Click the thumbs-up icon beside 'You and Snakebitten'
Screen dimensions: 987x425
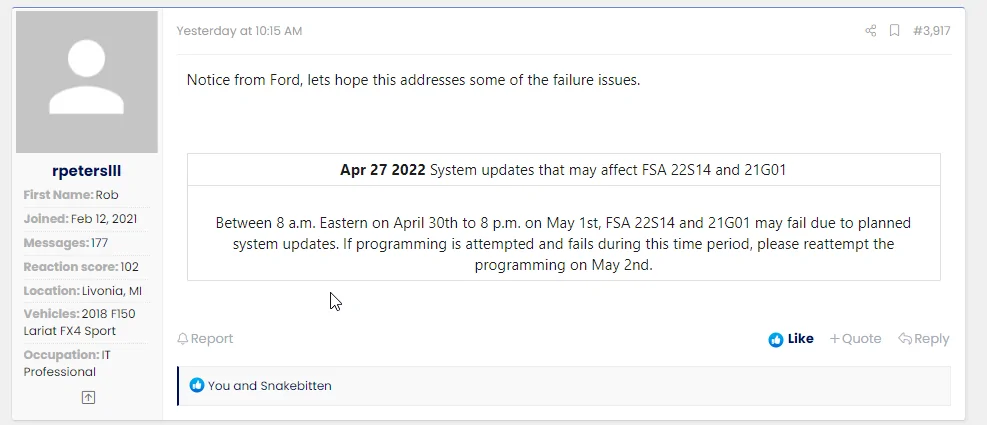[x=196, y=386]
